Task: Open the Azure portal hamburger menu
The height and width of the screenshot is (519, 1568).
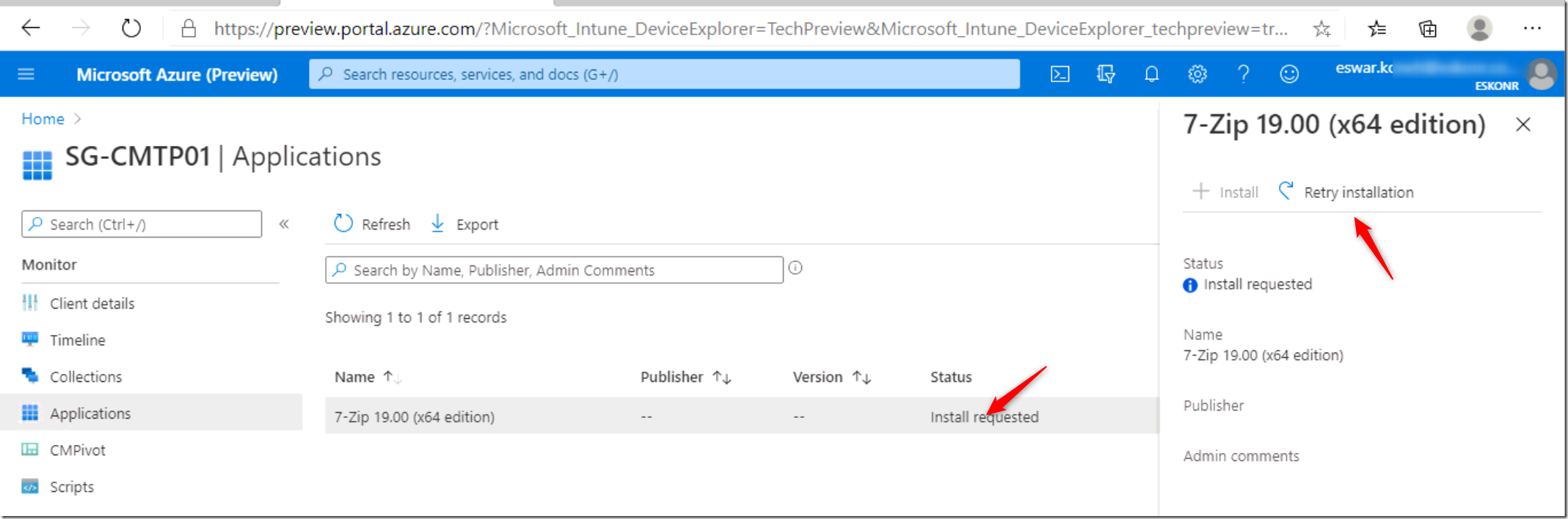Action: click(26, 74)
